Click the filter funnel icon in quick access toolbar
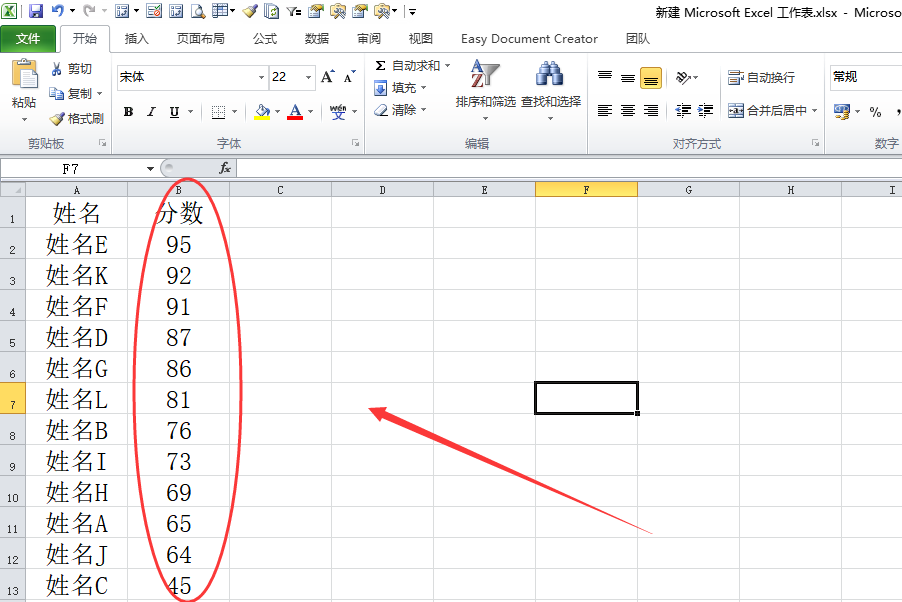This screenshot has height=602, width=902. (293, 11)
